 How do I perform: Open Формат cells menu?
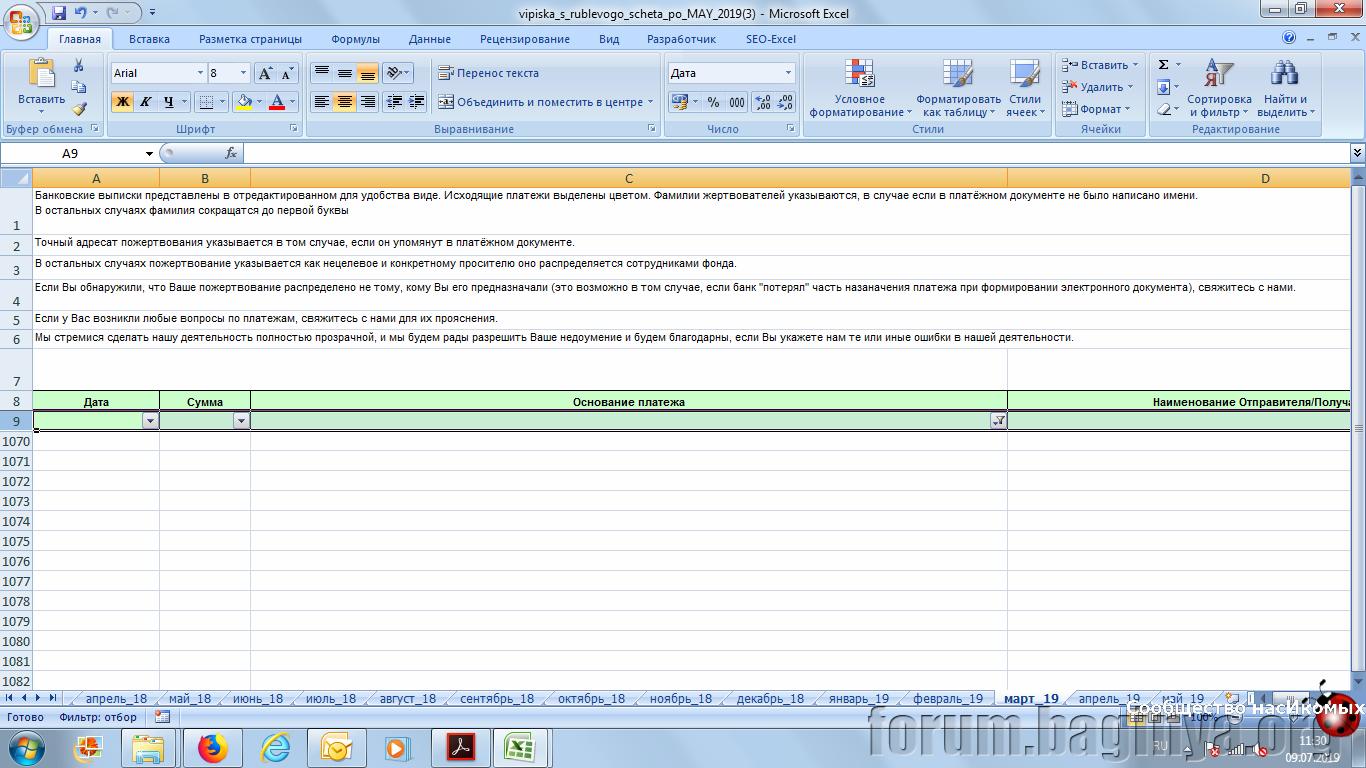pyautogui.click(x=1093, y=109)
